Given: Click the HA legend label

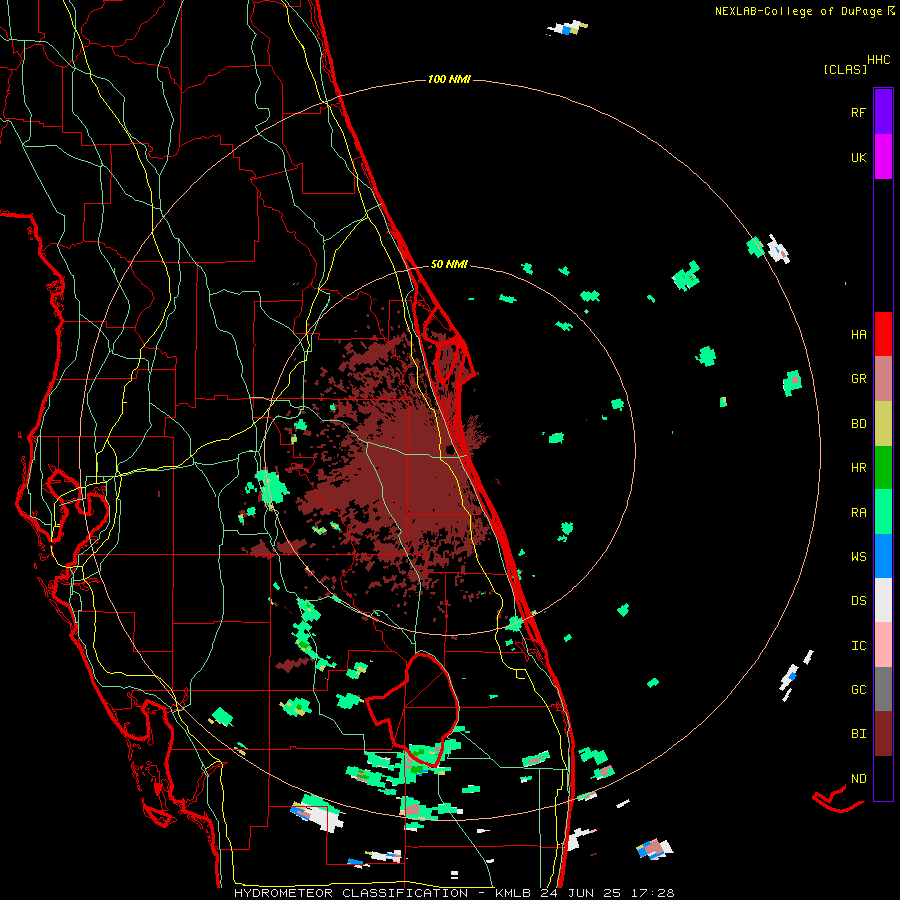Looking at the screenshot, I should 858,334.
